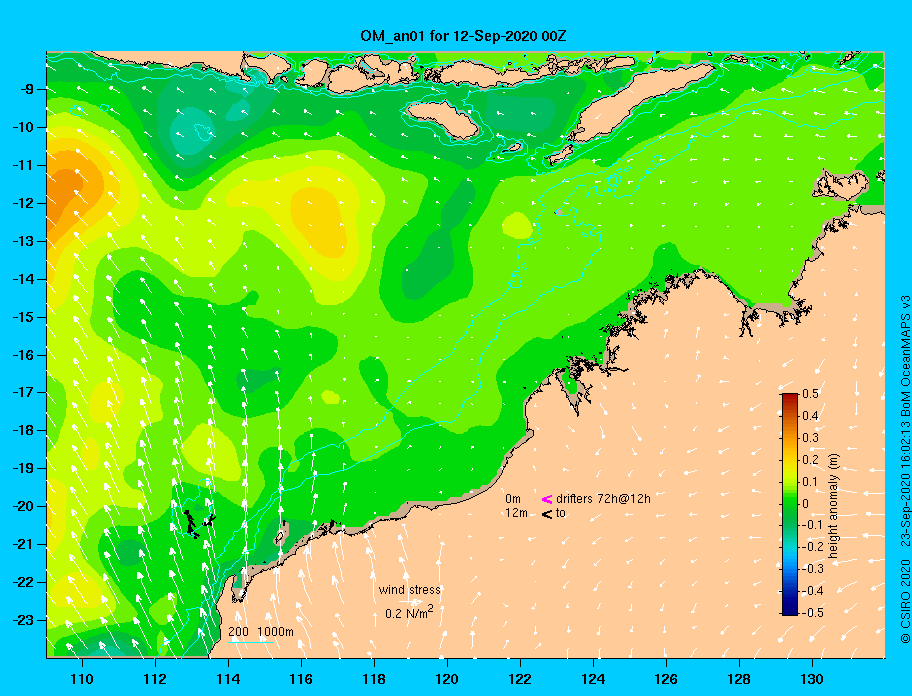Click the magenta drifters arrow marker in legend
Screen dimensions: 912x696
tap(547, 499)
